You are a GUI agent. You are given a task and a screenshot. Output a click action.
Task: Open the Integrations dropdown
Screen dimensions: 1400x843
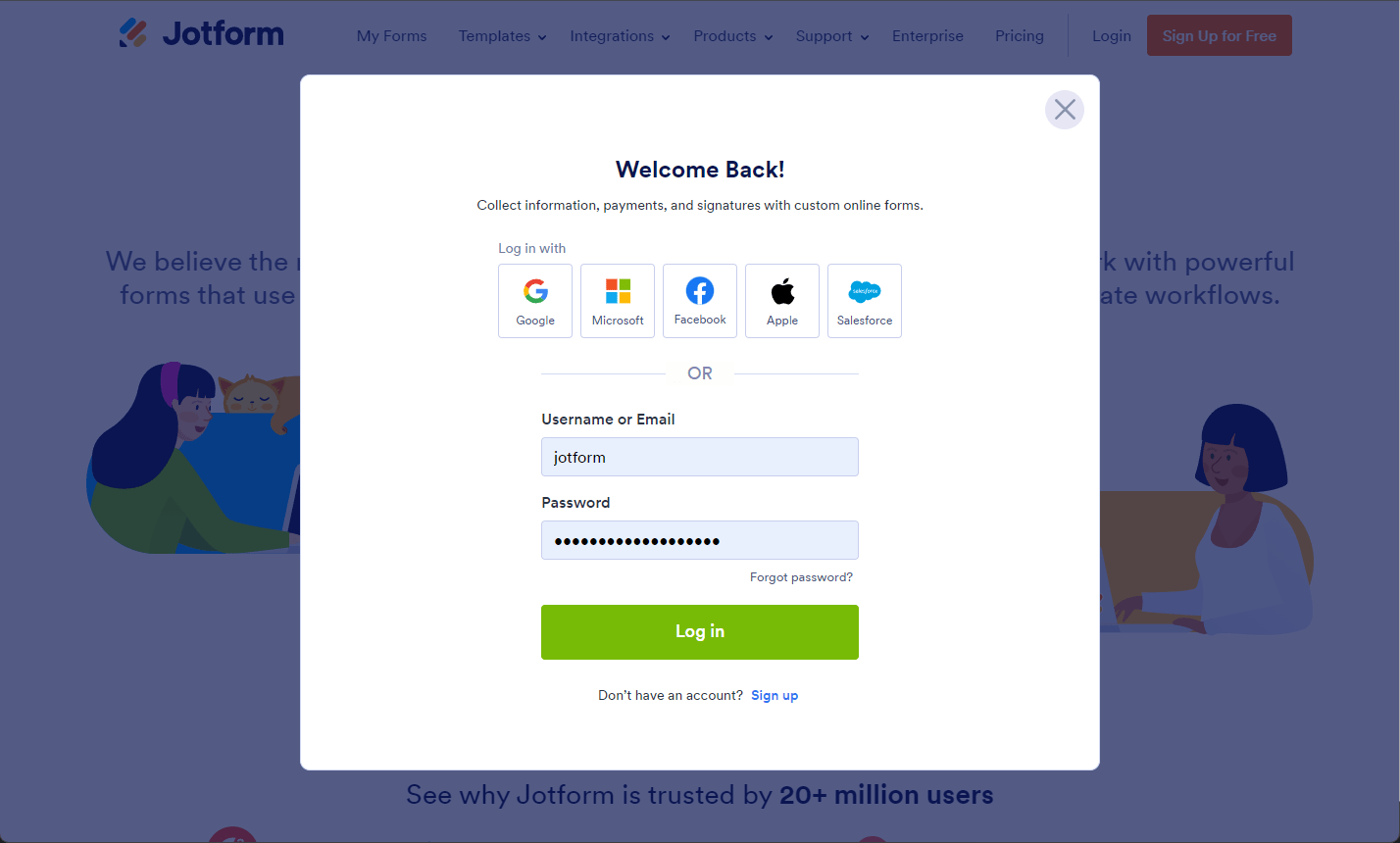(x=620, y=36)
